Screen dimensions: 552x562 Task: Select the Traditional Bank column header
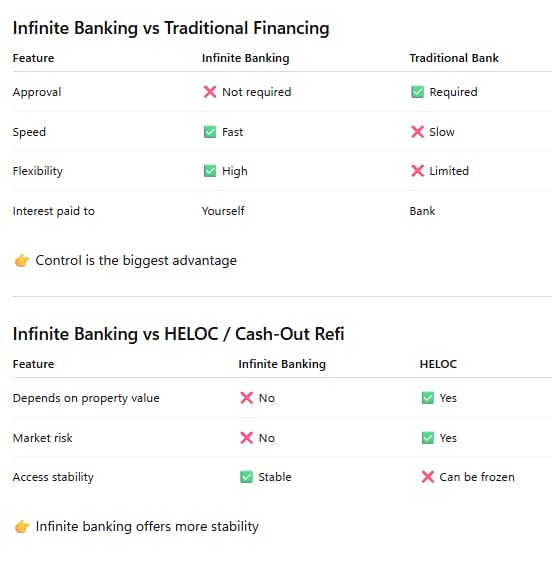pyautogui.click(x=454, y=58)
